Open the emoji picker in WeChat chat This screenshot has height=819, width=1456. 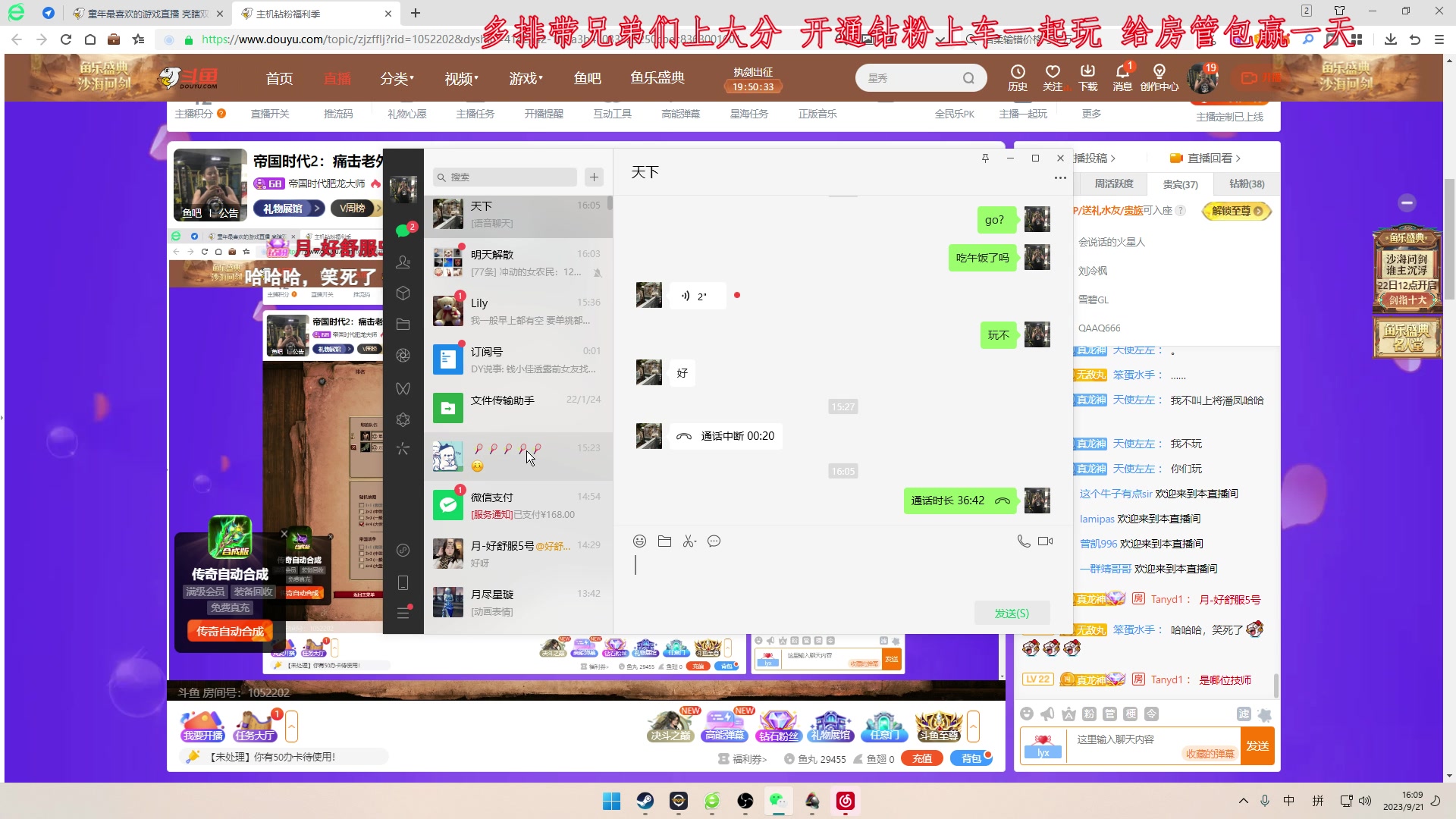coord(639,541)
